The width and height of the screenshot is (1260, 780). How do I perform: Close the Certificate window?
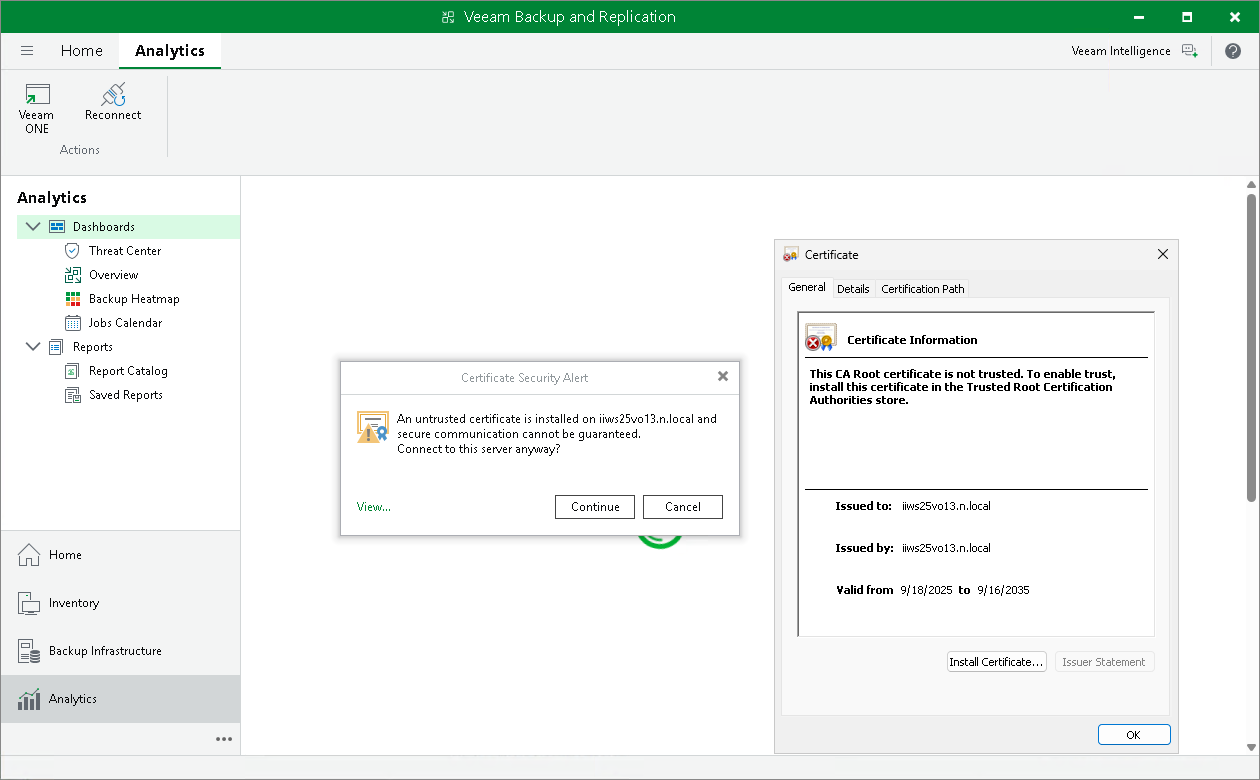coord(1163,255)
